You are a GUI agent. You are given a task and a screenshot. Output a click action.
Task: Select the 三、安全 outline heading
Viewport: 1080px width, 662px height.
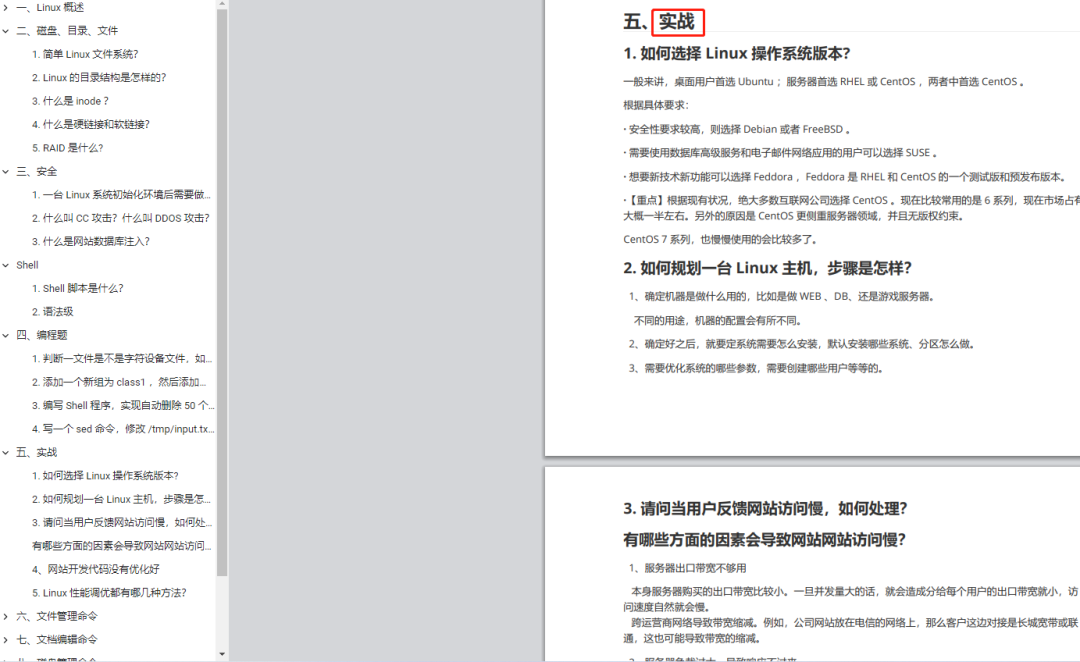37,172
